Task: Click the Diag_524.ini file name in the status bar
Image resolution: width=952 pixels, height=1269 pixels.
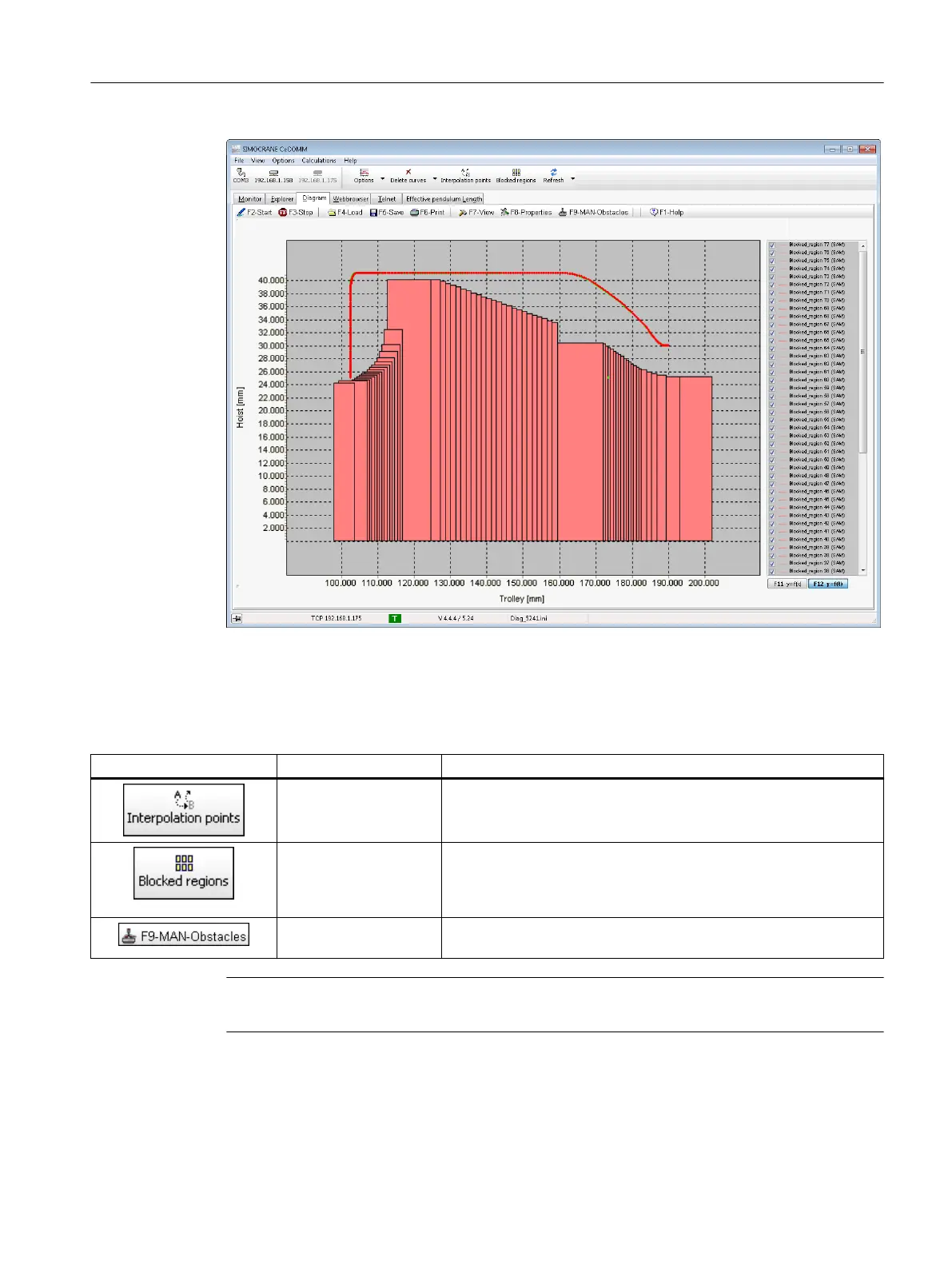Action: tap(529, 618)
